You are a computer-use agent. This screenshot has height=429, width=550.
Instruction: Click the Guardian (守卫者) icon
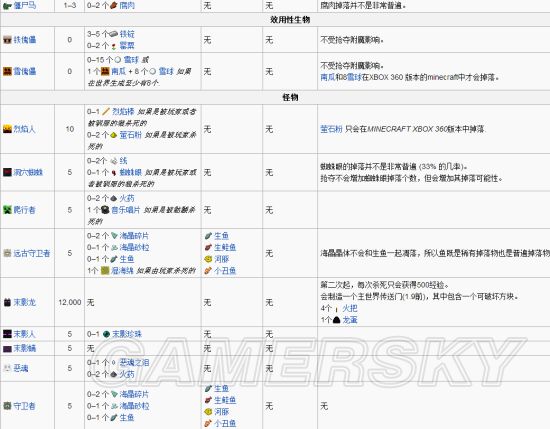(x=7, y=406)
